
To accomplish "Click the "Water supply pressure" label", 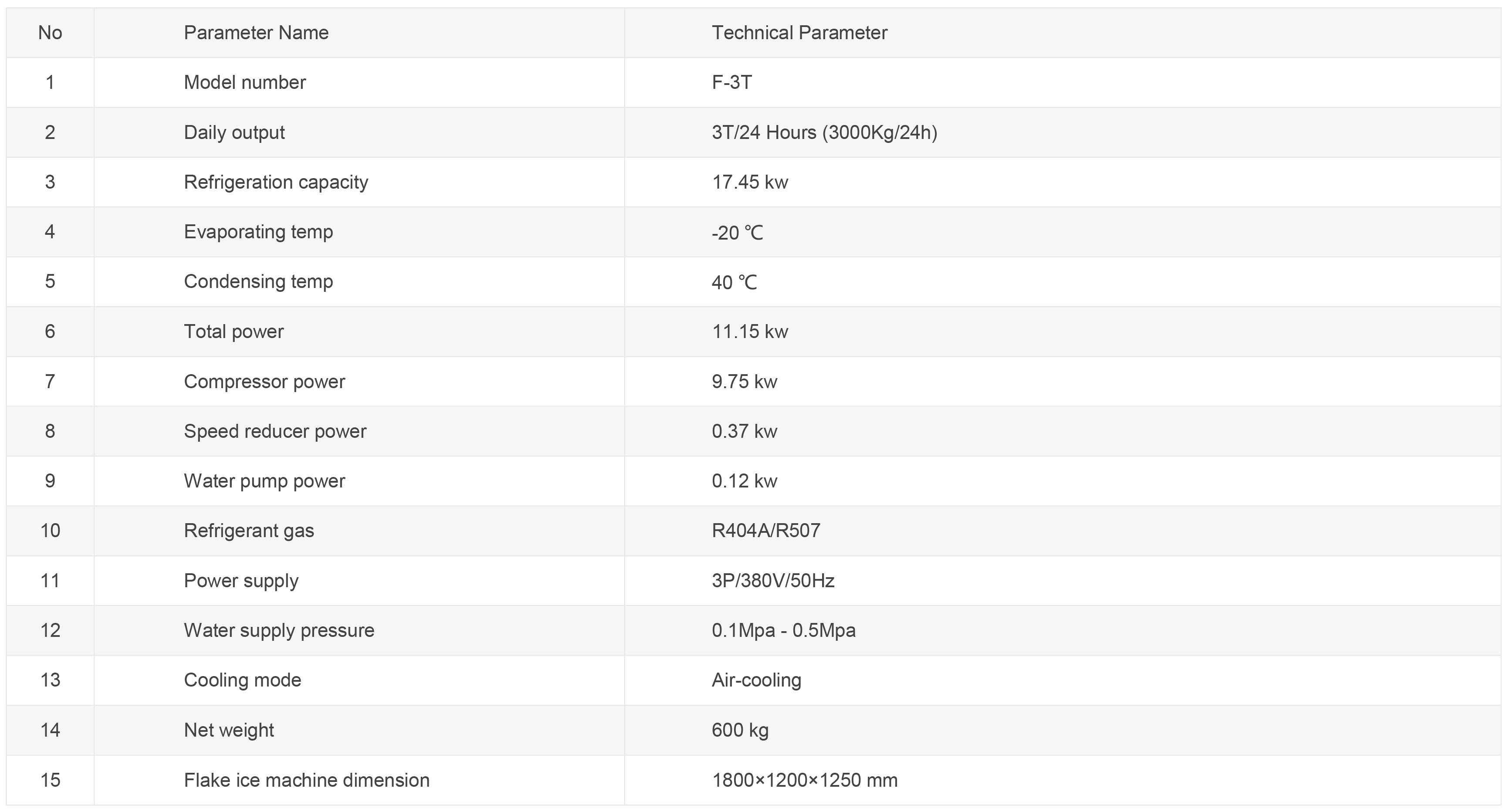I will 279,630.
